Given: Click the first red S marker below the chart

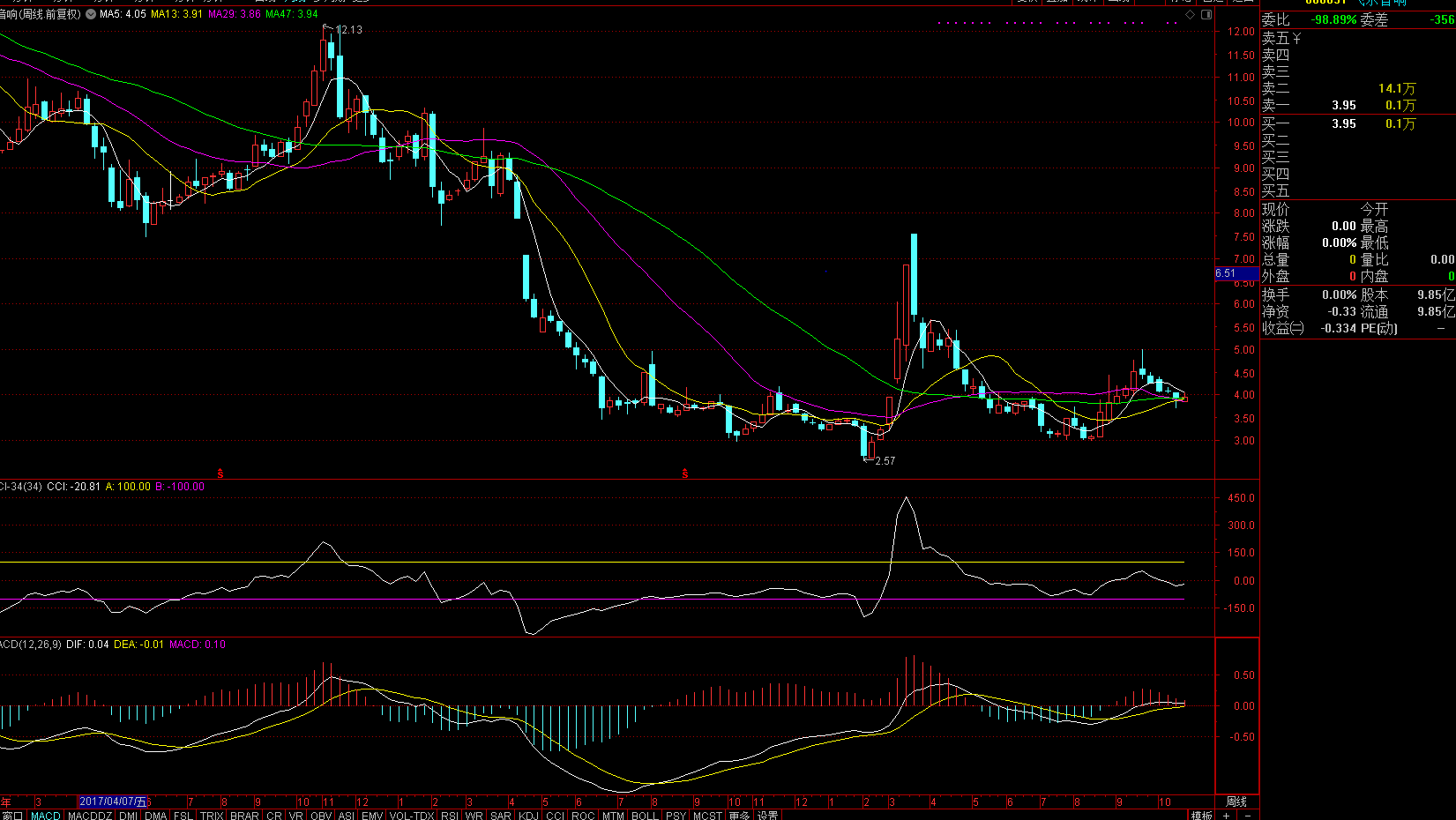Looking at the screenshot, I should 220,473.
